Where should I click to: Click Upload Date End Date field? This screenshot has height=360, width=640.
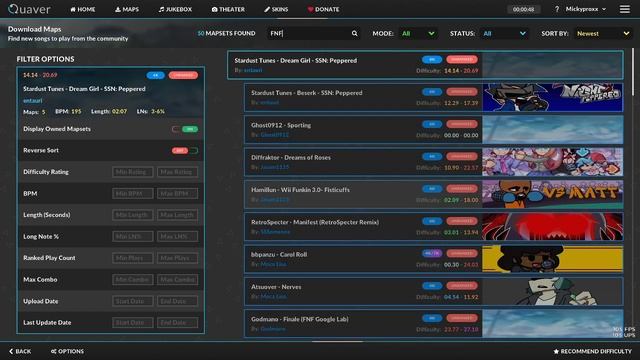click(x=178, y=301)
